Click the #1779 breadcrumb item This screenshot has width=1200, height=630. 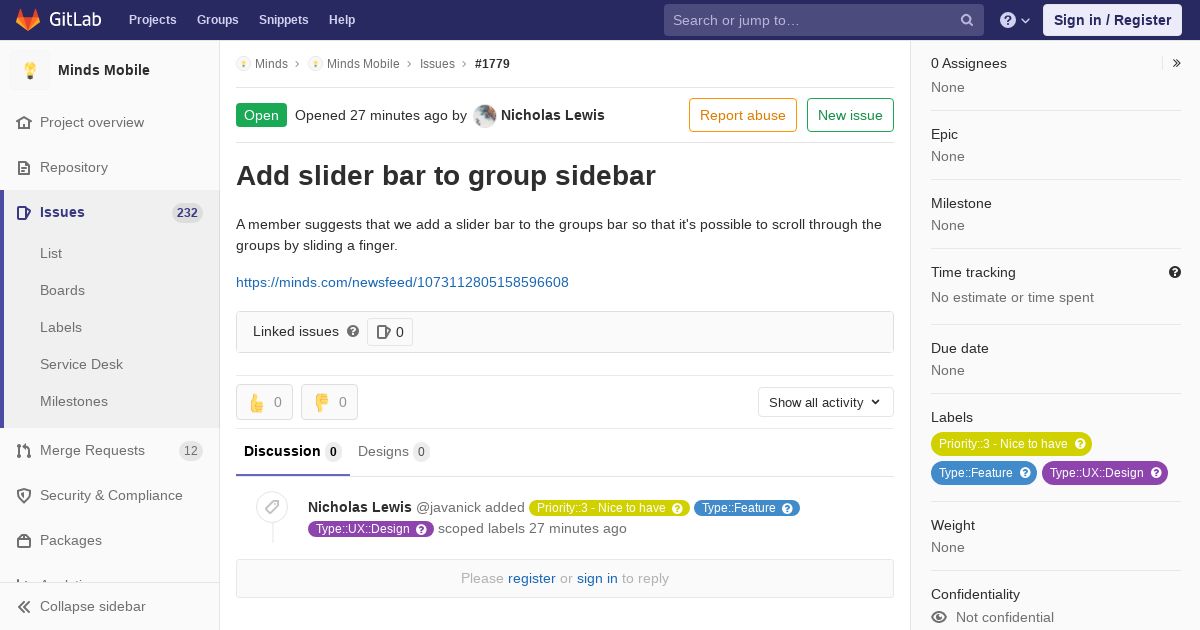pyautogui.click(x=492, y=63)
